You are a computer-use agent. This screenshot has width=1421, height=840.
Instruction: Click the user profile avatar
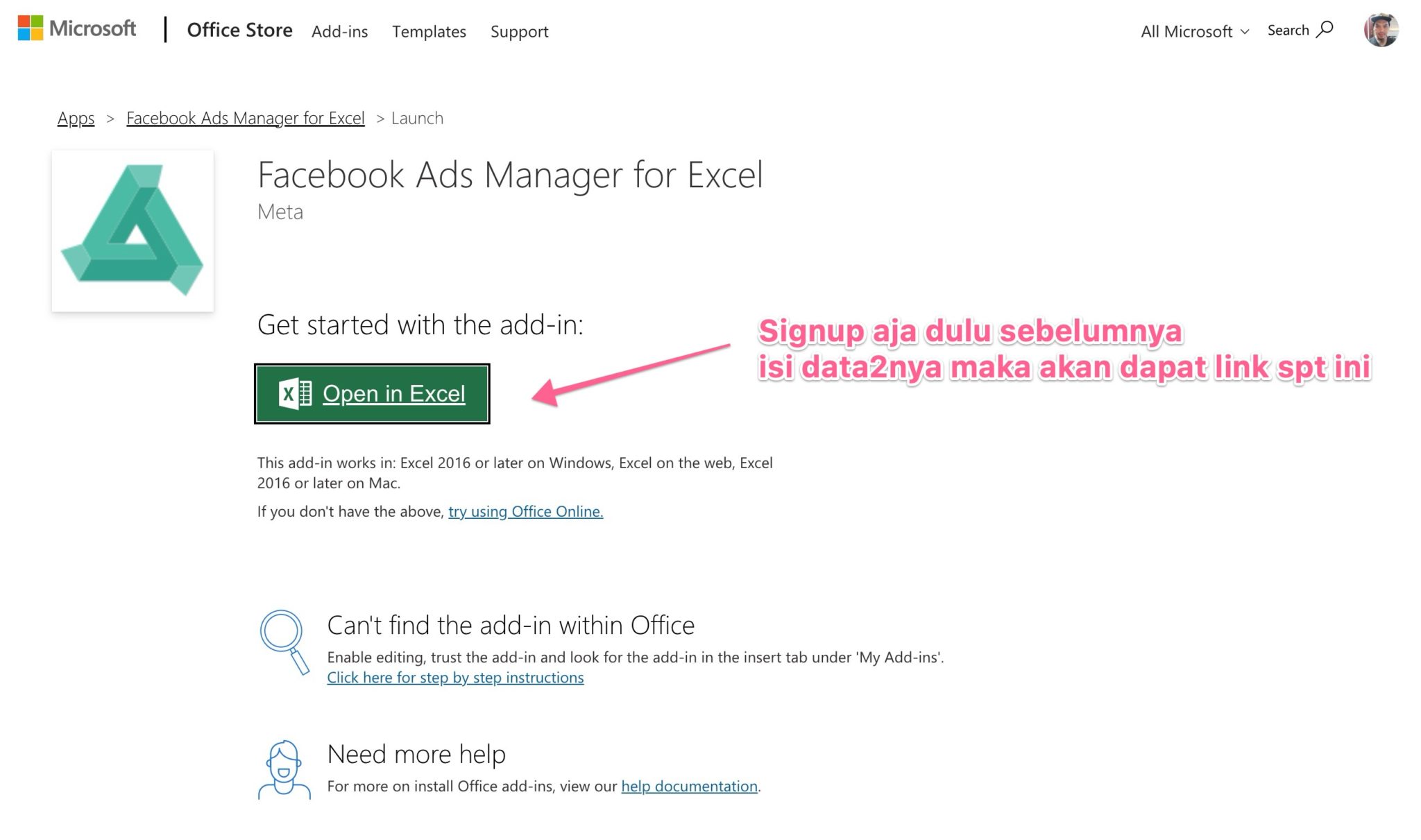(1380, 30)
